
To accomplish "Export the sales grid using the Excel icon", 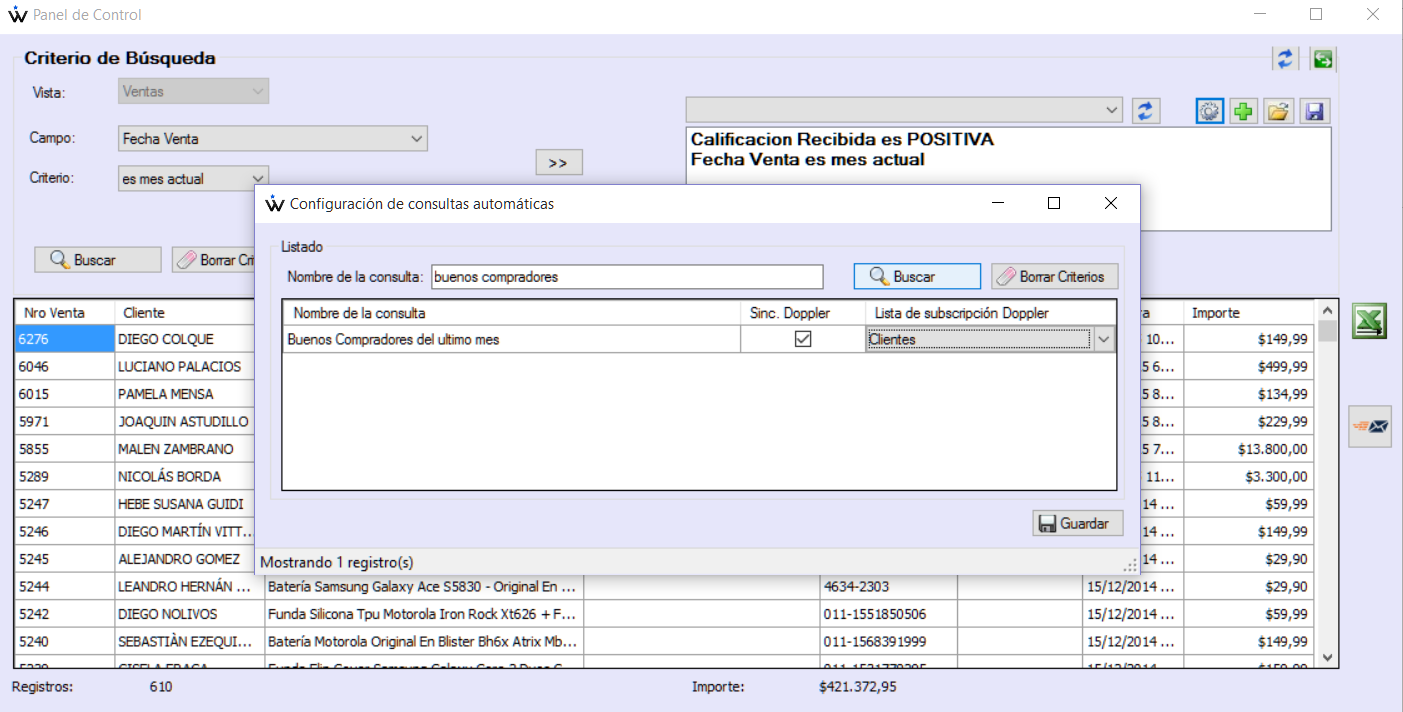I will click(1369, 322).
